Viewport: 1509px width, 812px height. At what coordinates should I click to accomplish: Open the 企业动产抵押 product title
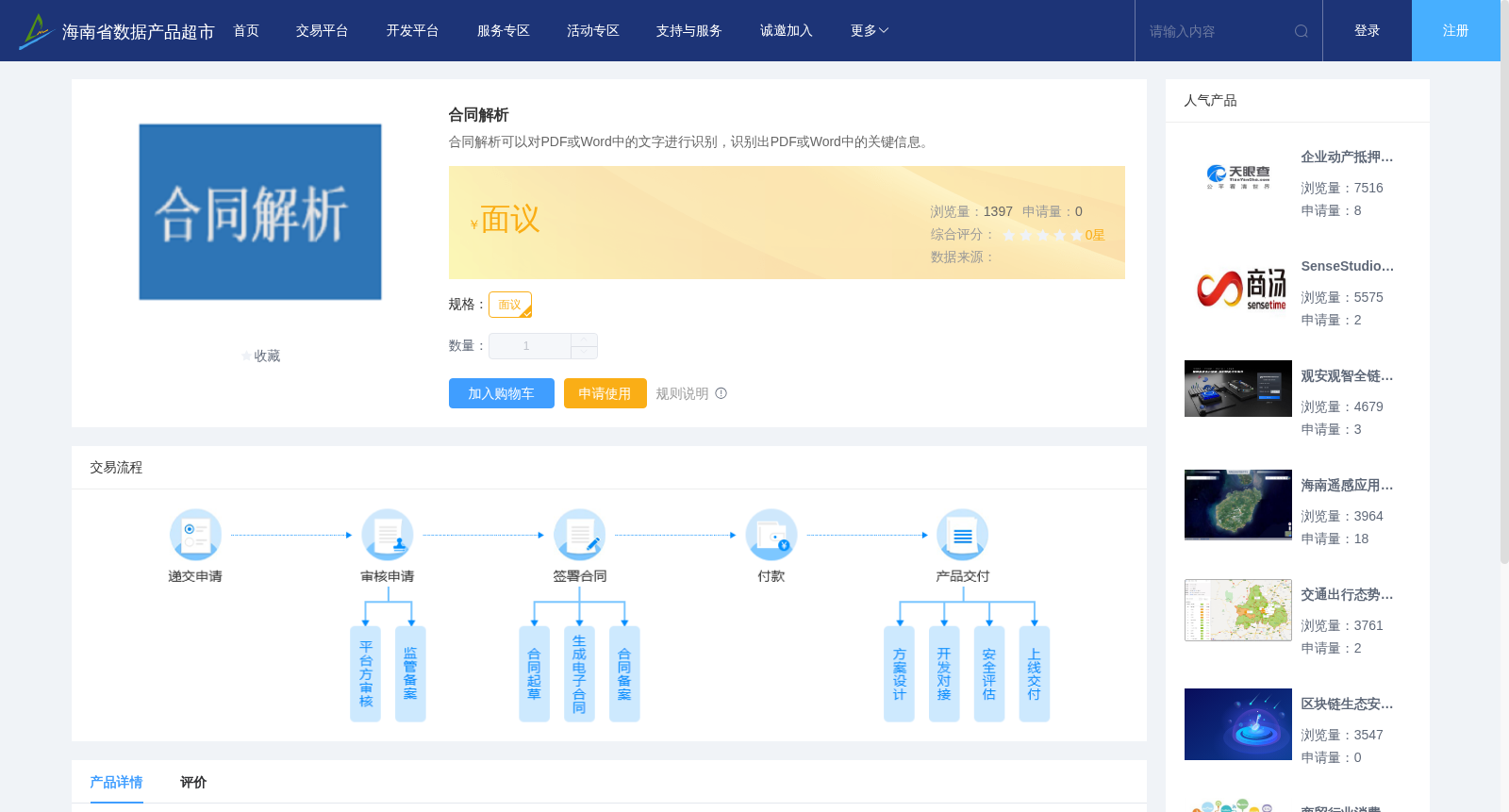point(1347,157)
